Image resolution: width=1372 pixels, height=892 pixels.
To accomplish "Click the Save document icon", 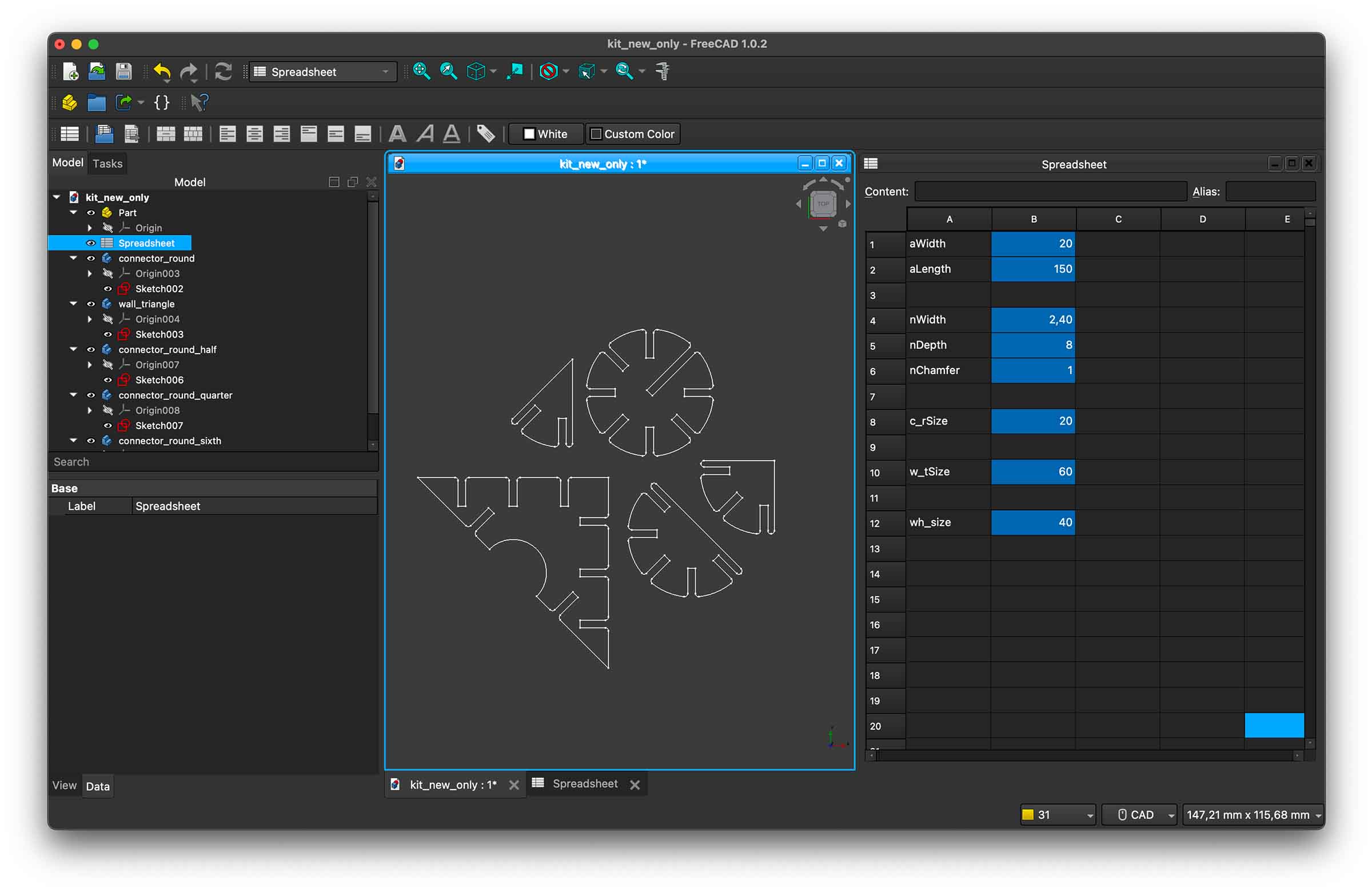I will tap(123, 71).
